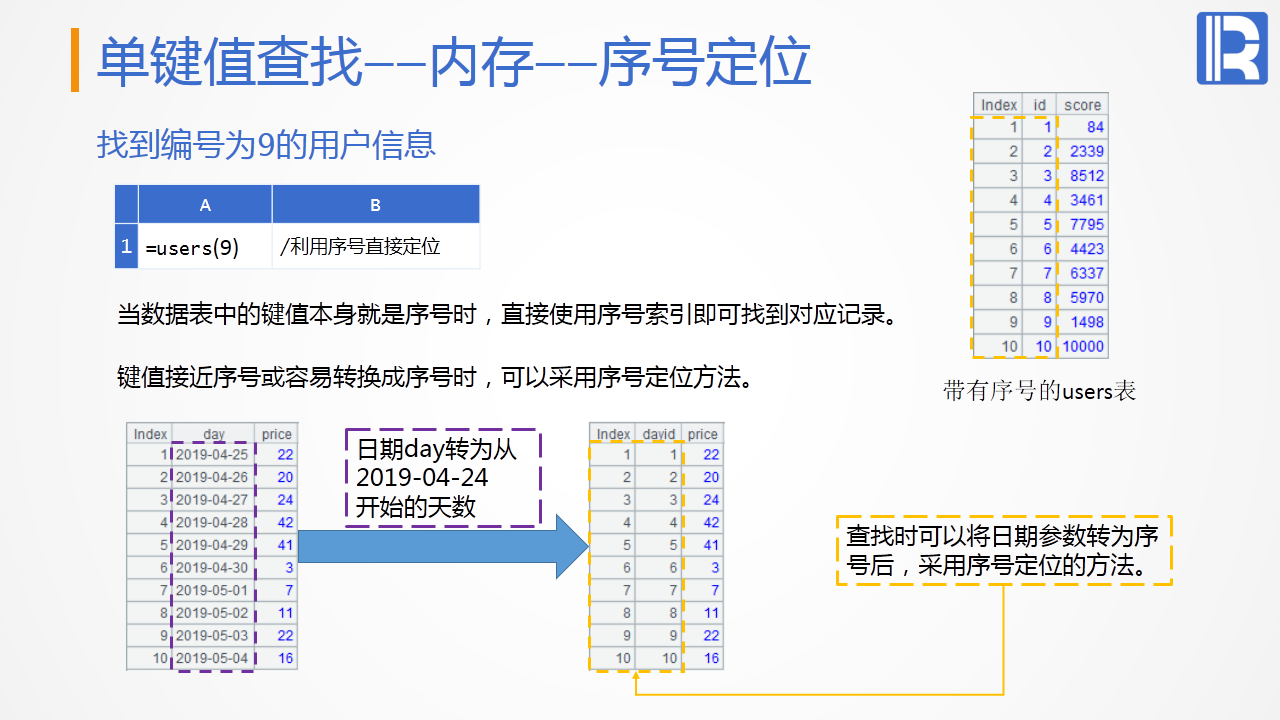Image resolution: width=1280 pixels, height=720 pixels.
Task: Click the yellow note 查找时可以将日期参数转为序号后
Action: (x=1003, y=550)
